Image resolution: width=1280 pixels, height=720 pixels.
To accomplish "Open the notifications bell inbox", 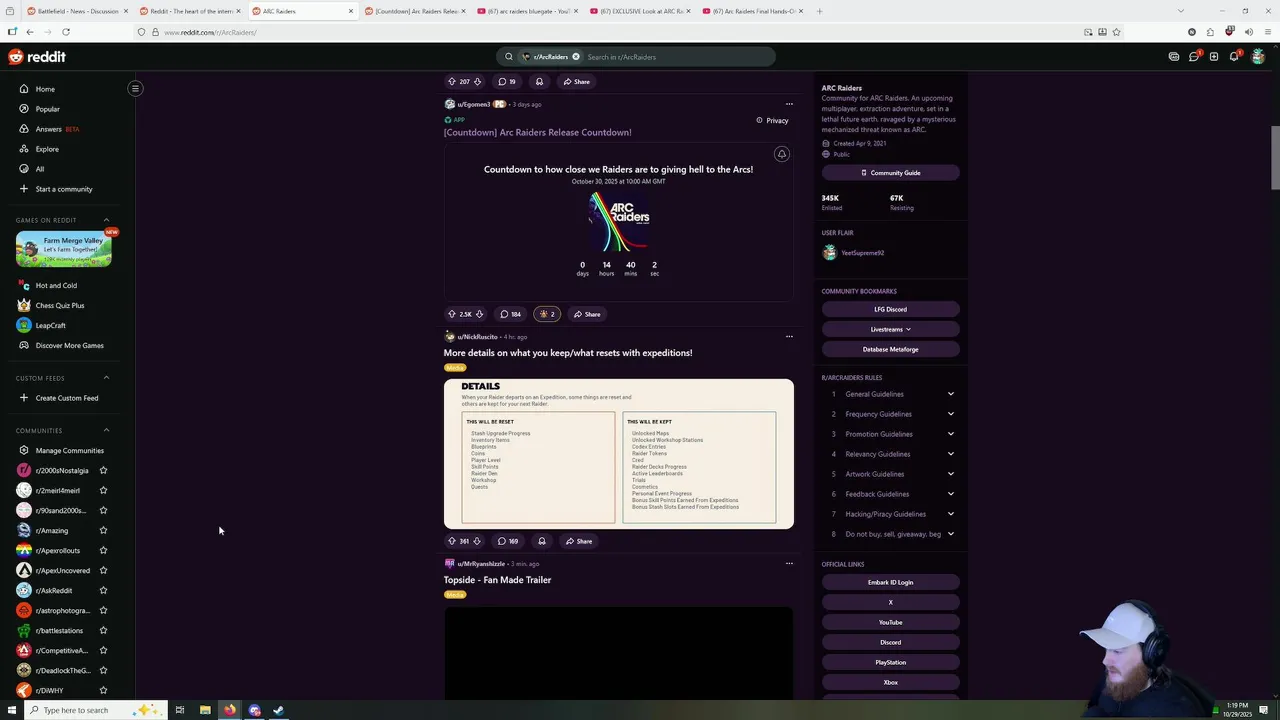I will click(x=1234, y=57).
